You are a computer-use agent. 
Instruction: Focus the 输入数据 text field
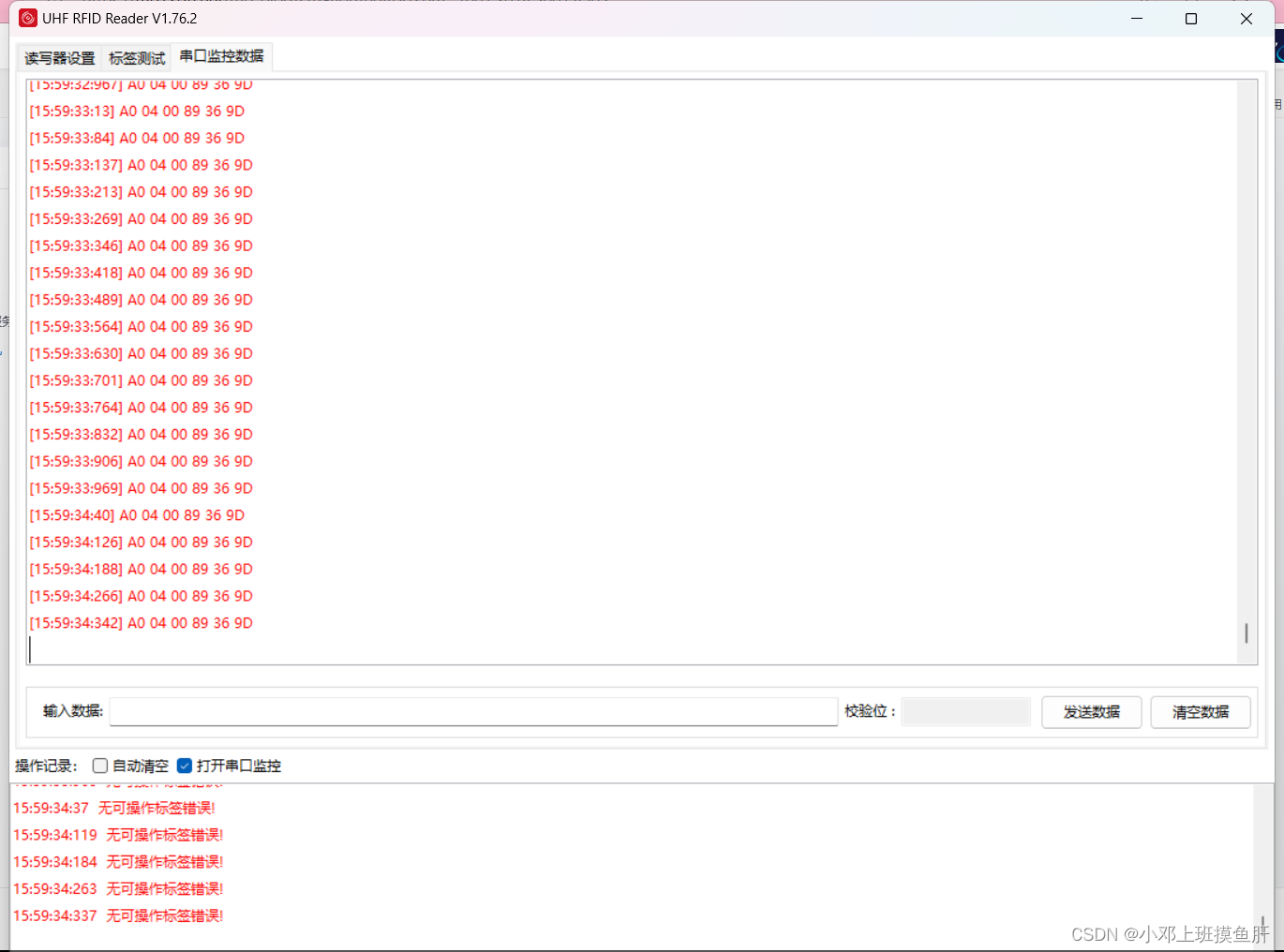tap(473, 712)
